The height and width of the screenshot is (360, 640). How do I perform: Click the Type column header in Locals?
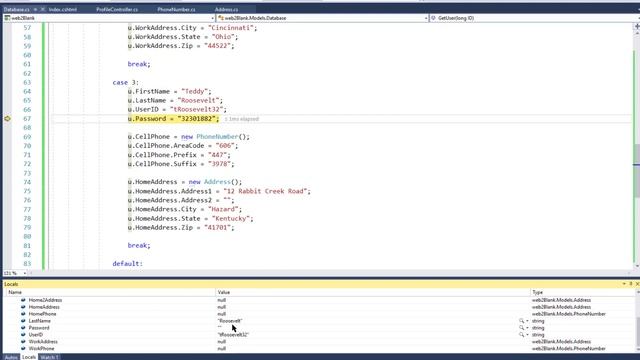pos(583,292)
